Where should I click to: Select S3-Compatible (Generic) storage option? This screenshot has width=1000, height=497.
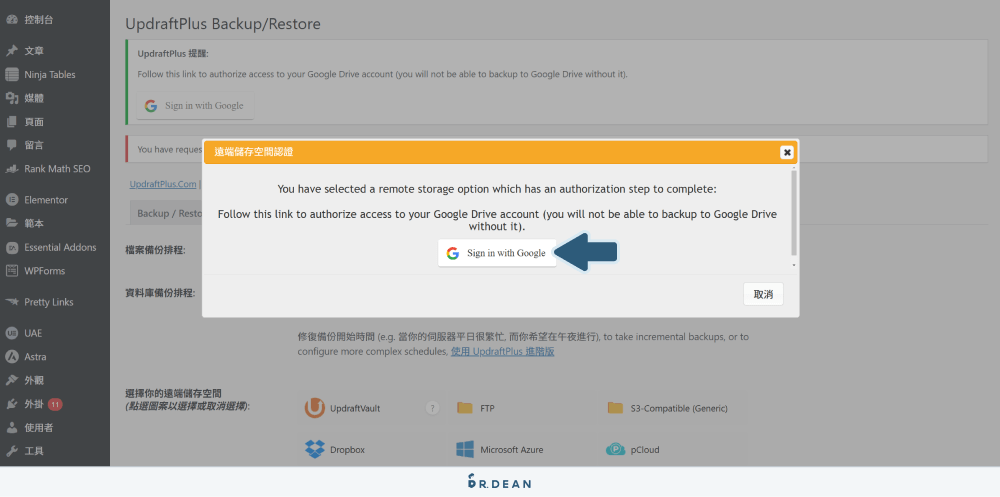668,408
